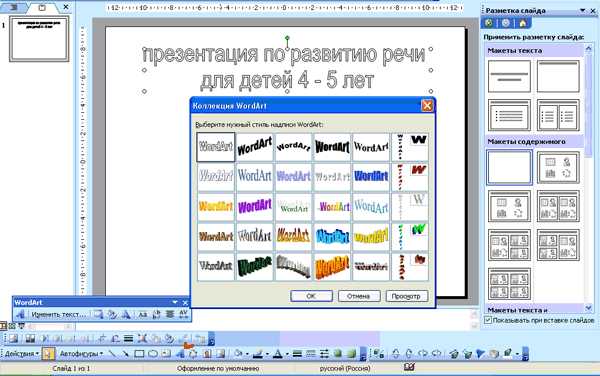600x376 pixels.
Task: Click the Rectangle tool in Drawing toolbar
Action: [139, 354]
